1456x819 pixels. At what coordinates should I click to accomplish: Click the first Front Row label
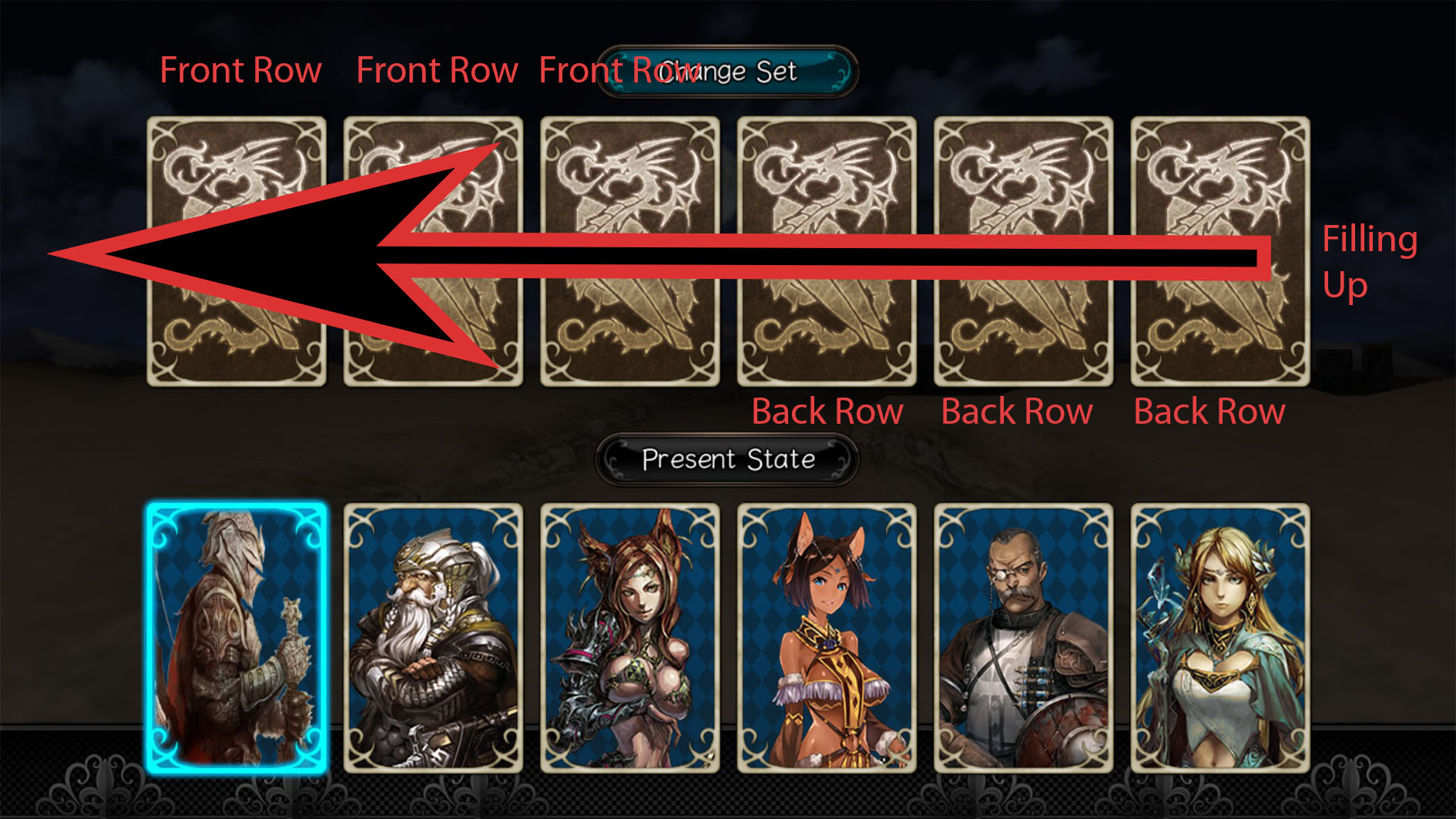click(x=240, y=70)
